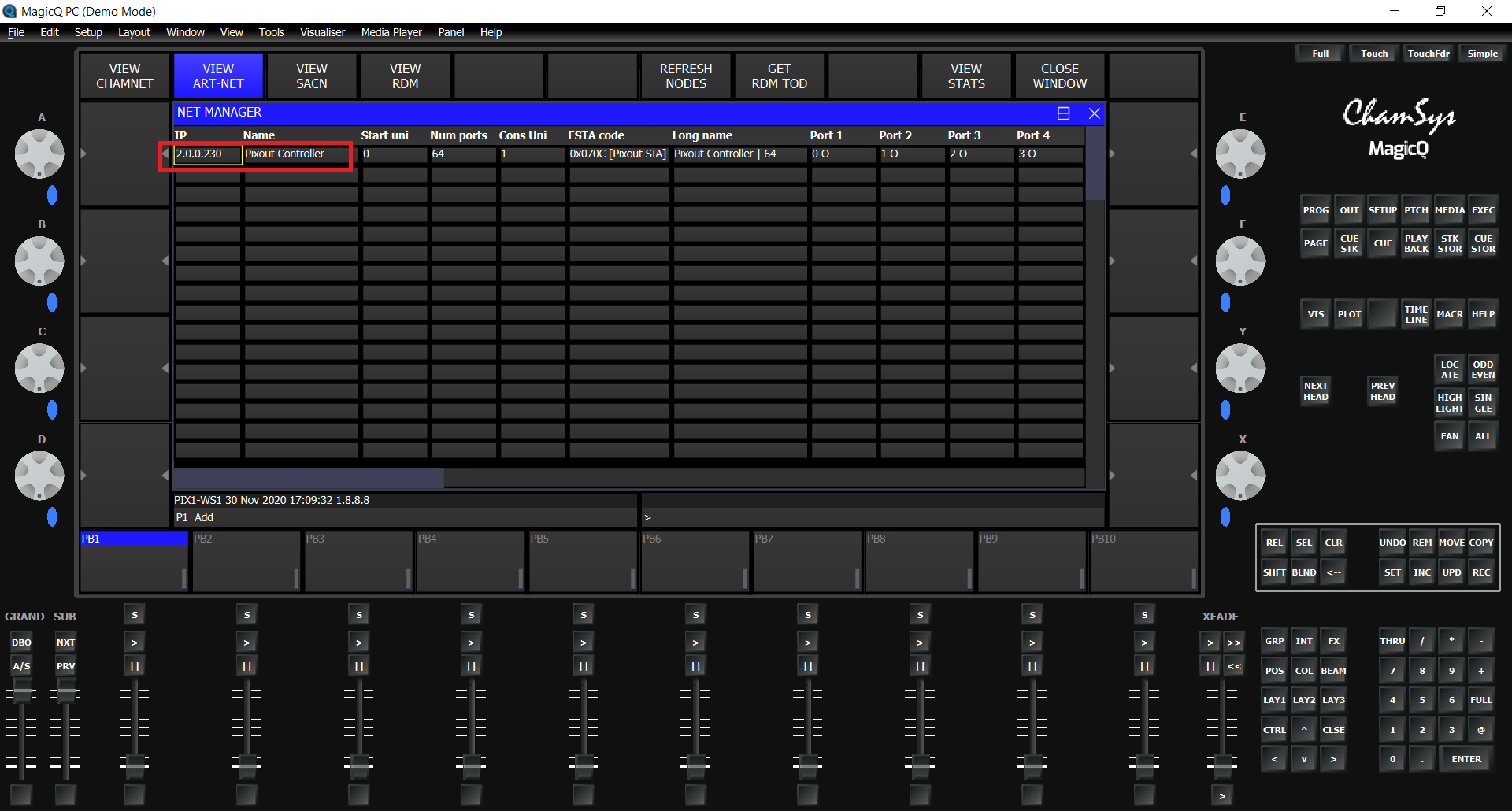The height and width of the screenshot is (811, 1512).
Task: Click the ESTA code 0x070C cell
Action: click(x=618, y=154)
